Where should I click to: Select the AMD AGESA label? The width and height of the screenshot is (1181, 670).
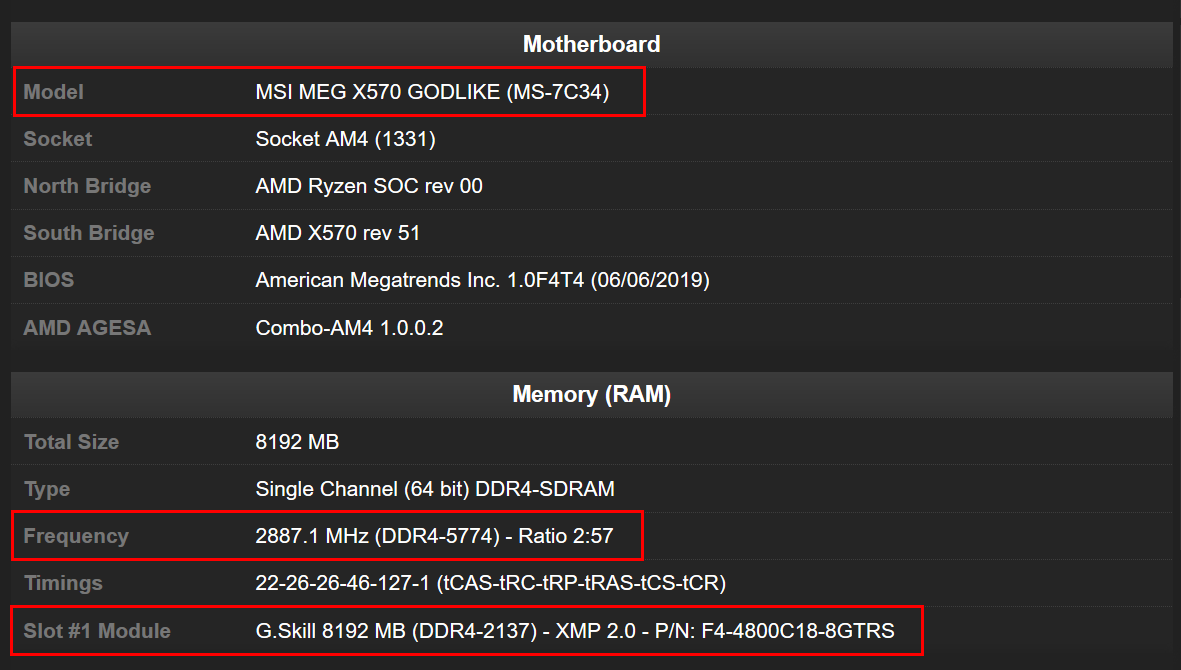tap(87, 328)
